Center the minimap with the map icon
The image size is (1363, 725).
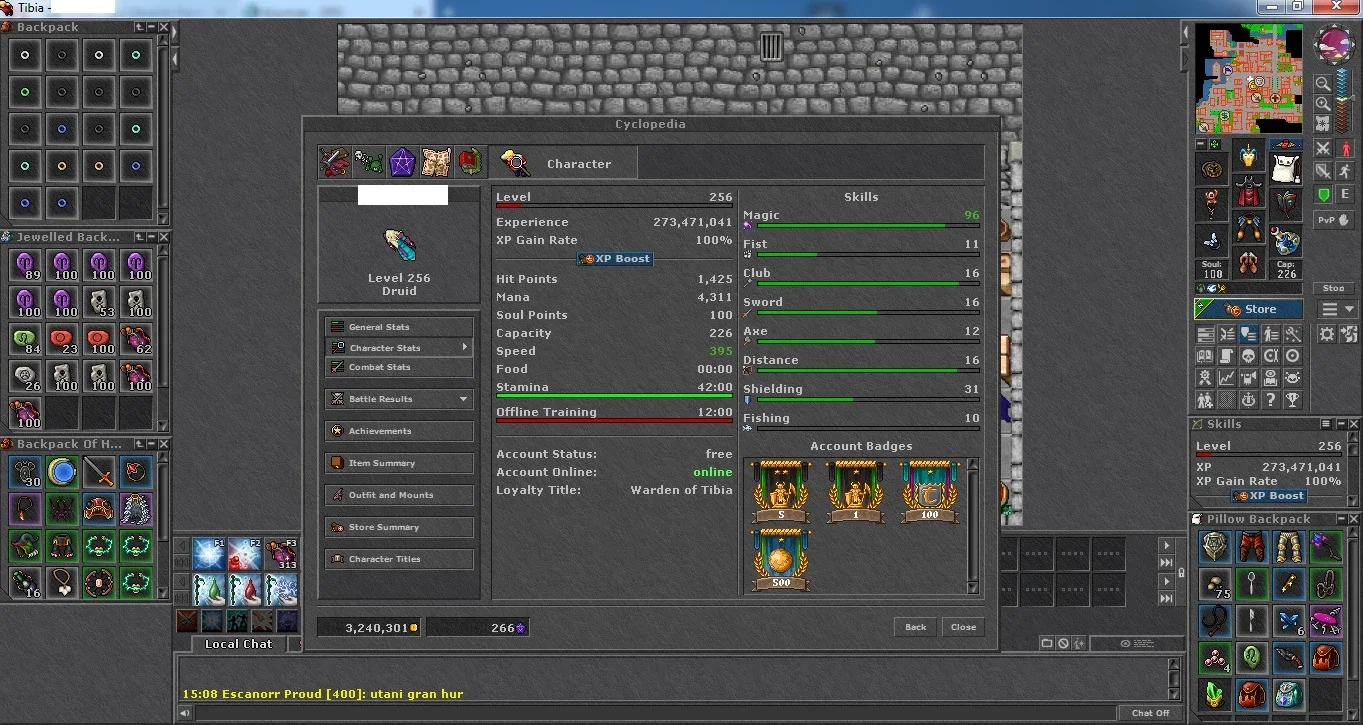pos(1323,124)
